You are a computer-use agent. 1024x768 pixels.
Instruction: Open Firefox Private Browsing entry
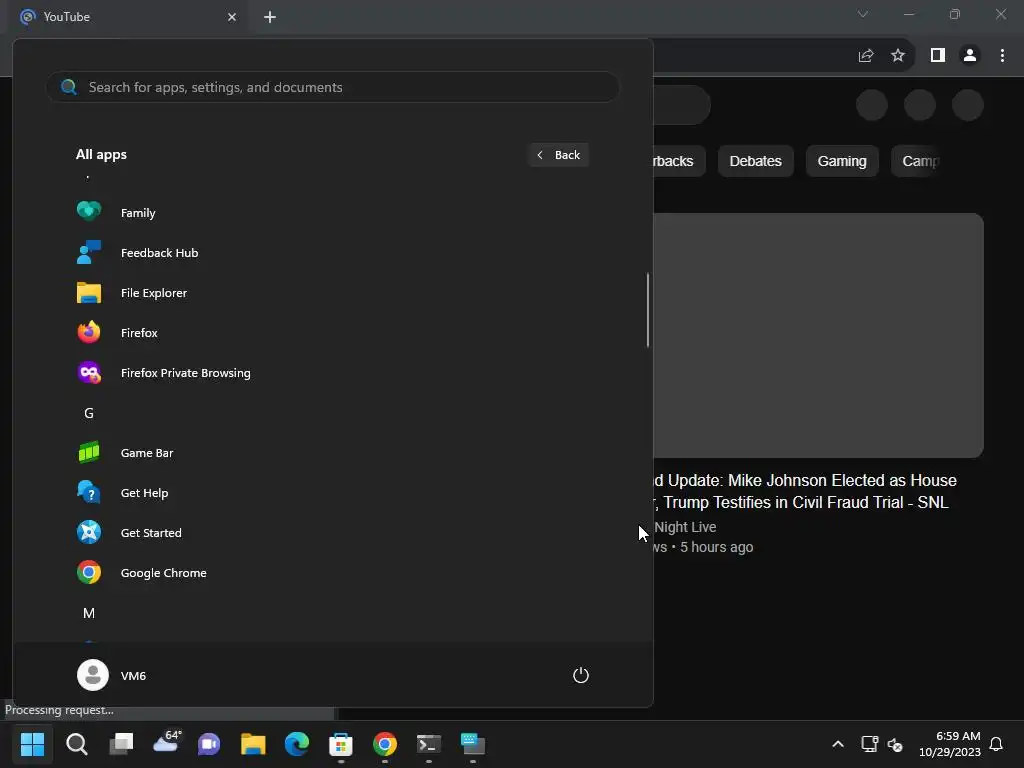pyautogui.click(x=333, y=373)
